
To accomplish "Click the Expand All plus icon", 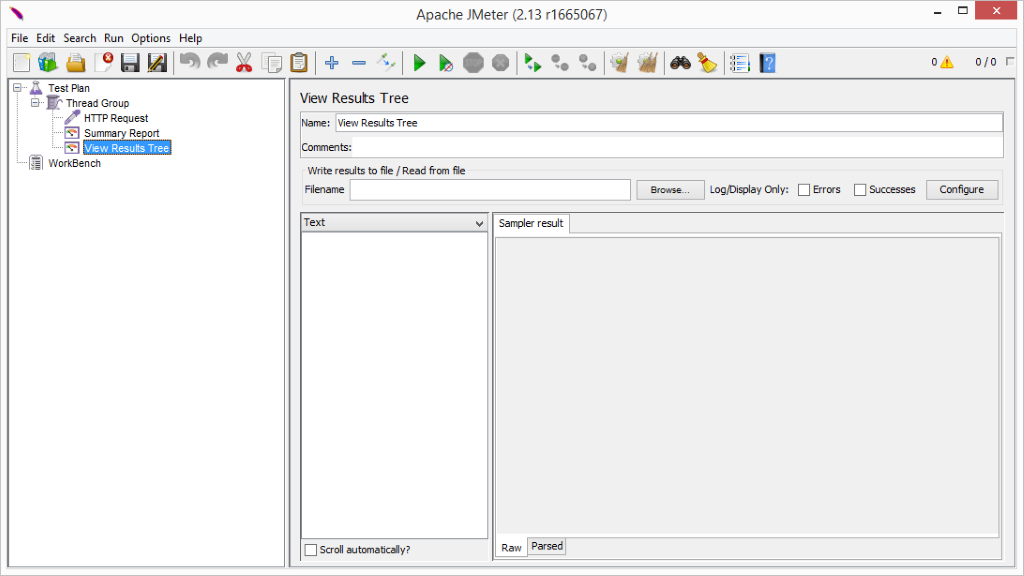I will [332, 63].
